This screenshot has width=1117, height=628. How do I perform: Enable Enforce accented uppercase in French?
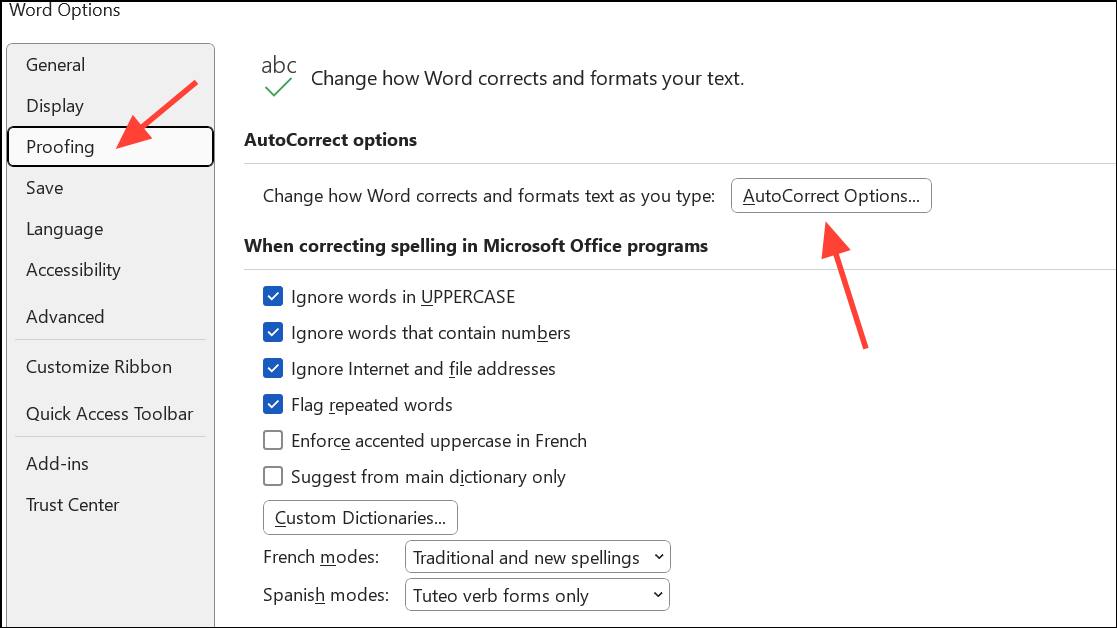[273, 440]
